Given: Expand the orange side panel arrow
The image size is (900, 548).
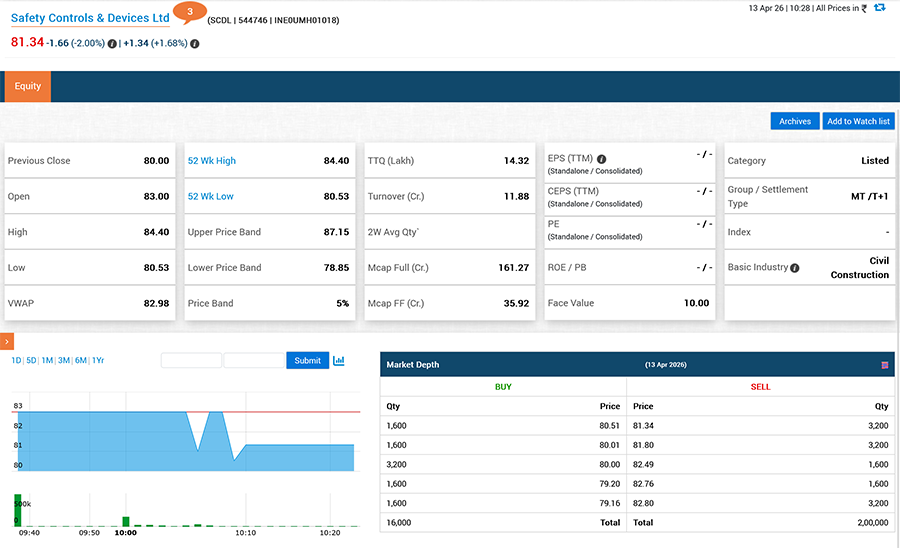Looking at the screenshot, I should 6,342.
